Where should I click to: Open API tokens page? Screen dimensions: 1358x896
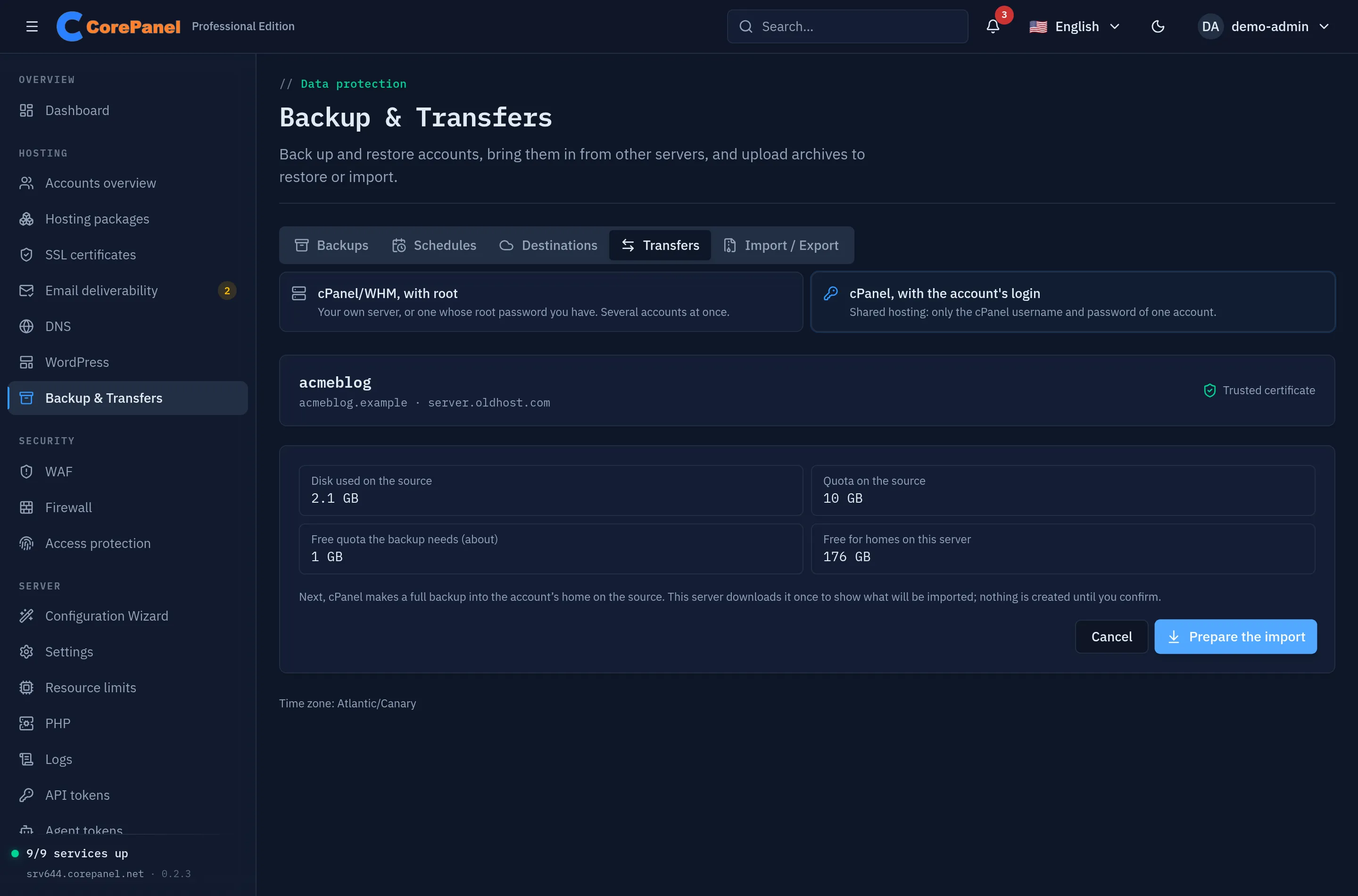[128, 795]
